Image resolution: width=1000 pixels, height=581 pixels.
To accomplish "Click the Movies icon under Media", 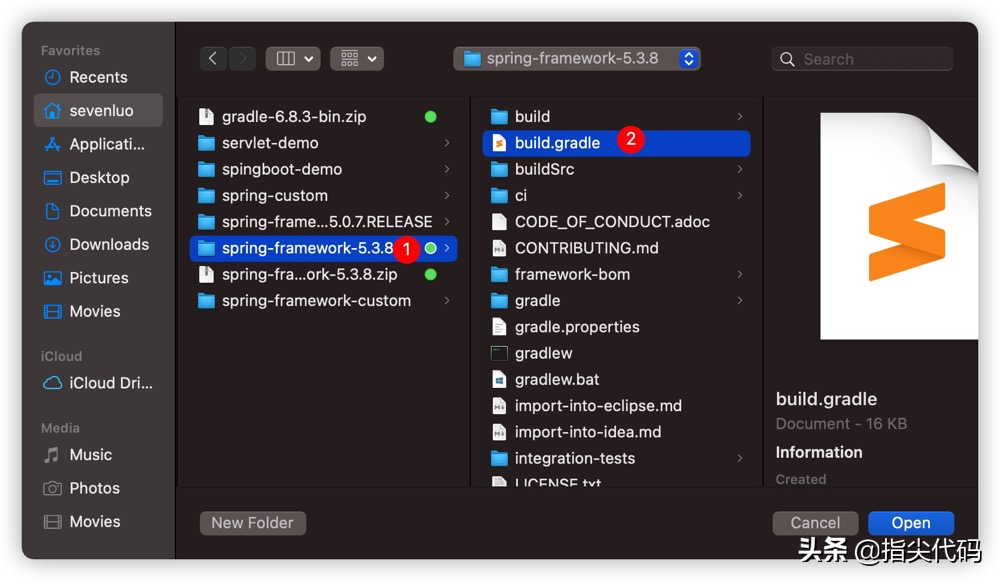I will pos(52,522).
